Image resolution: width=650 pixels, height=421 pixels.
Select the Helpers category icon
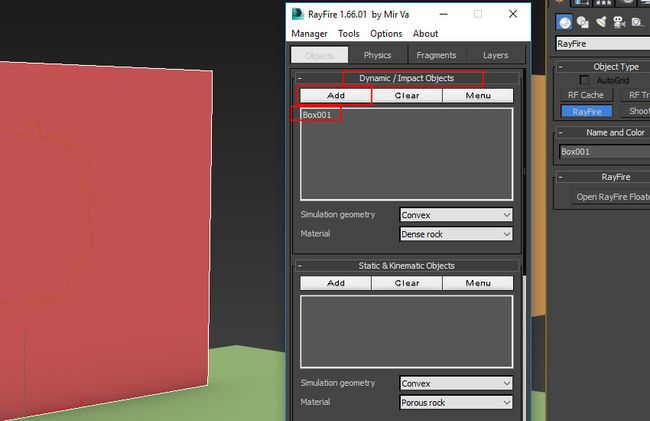click(x=637, y=22)
